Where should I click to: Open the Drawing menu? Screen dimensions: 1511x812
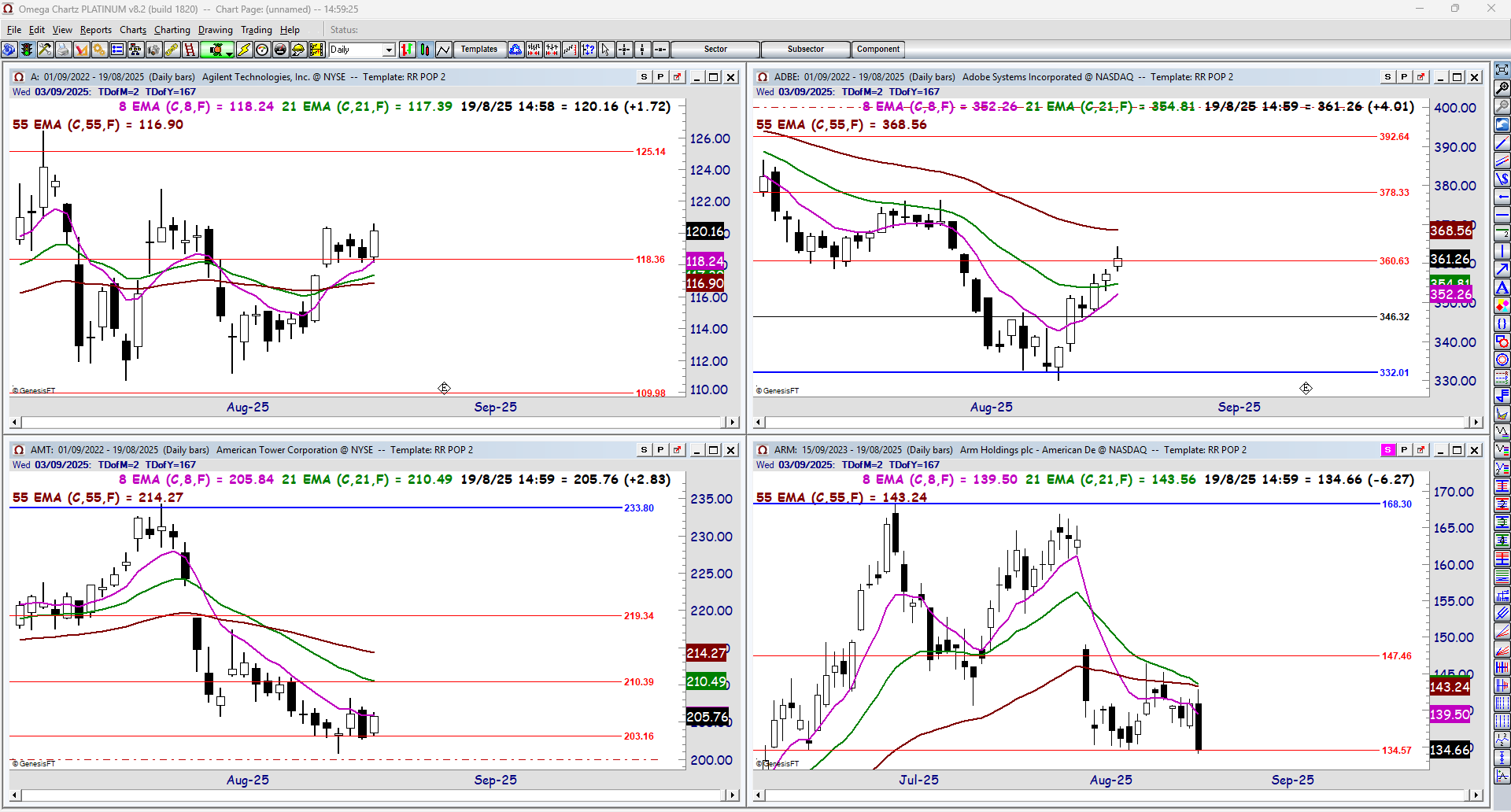(x=216, y=30)
